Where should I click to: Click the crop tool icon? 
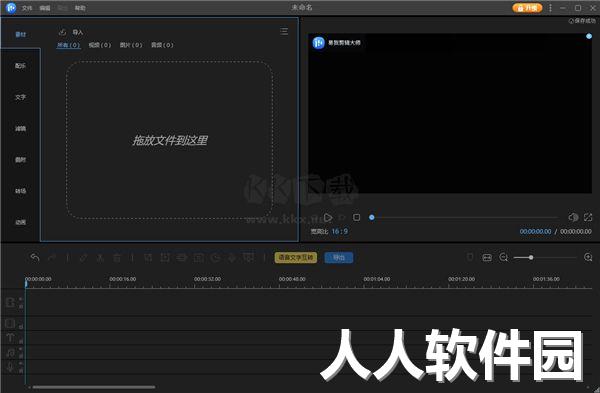(148, 258)
